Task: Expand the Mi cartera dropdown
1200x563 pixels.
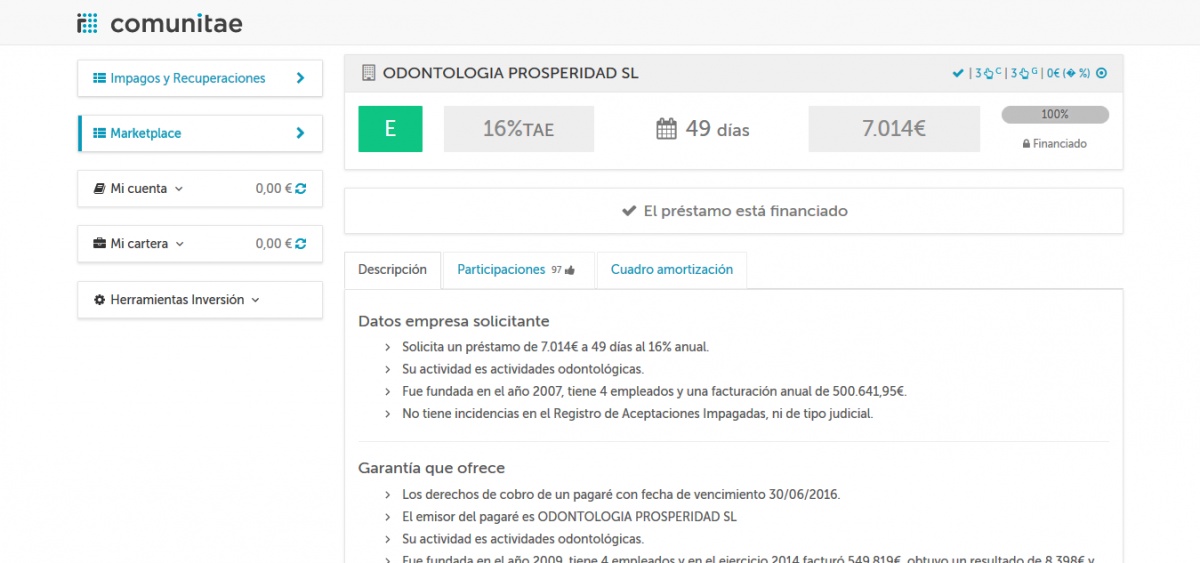Action: (180, 243)
